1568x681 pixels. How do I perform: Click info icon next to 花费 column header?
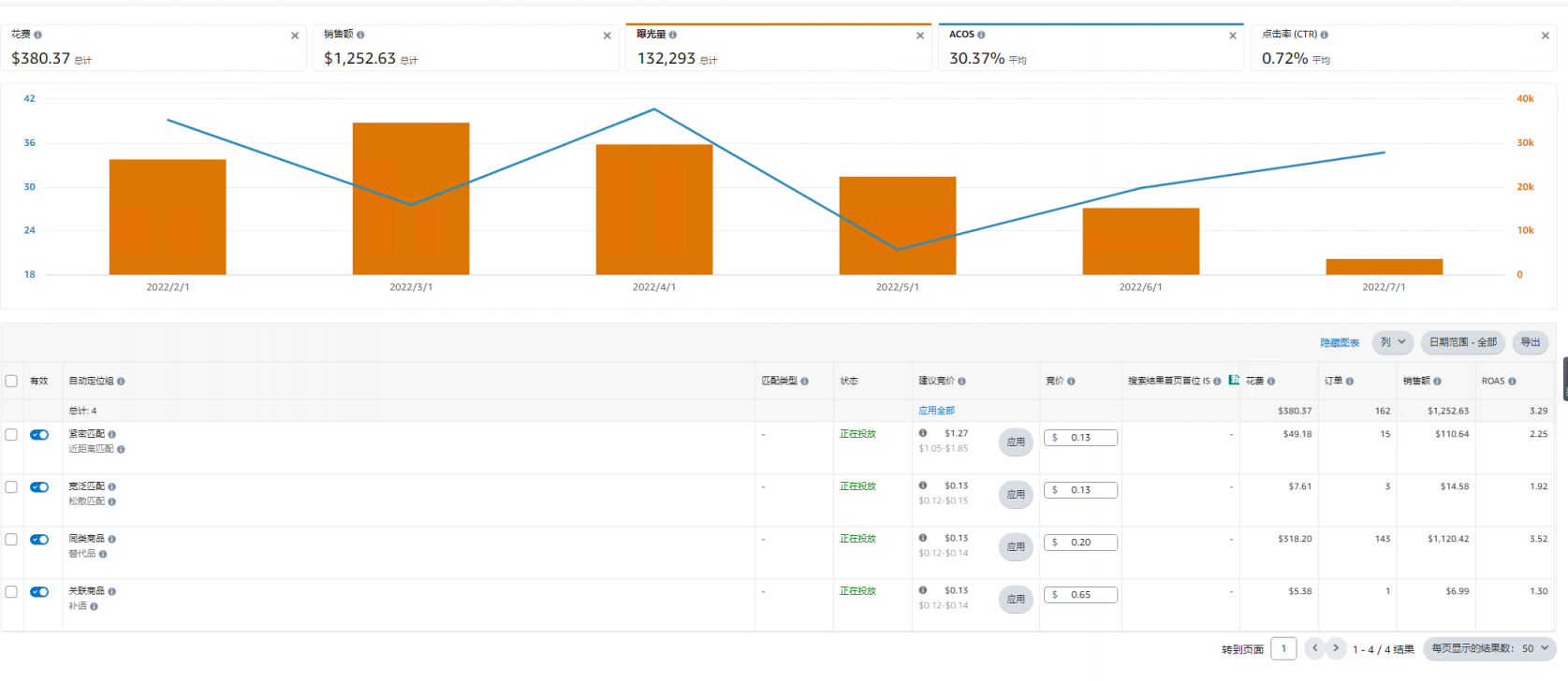[x=1270, y=382]
